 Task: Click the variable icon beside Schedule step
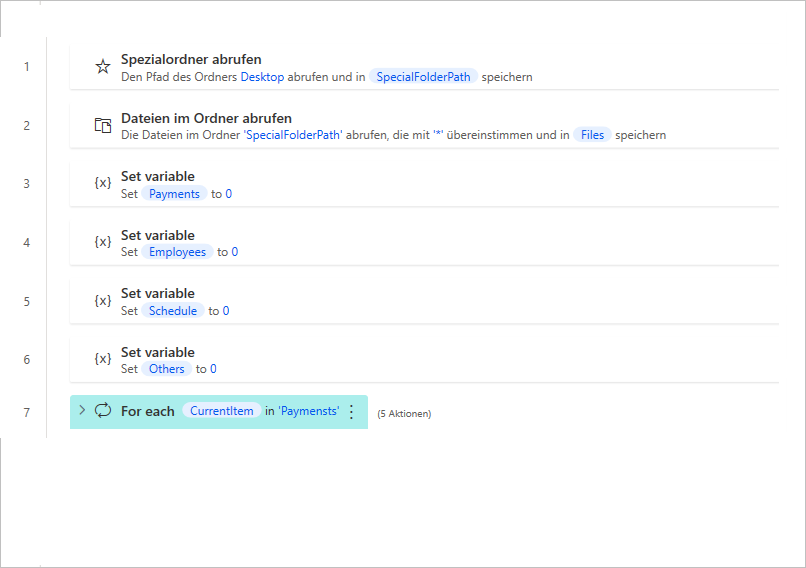[103, 300]
